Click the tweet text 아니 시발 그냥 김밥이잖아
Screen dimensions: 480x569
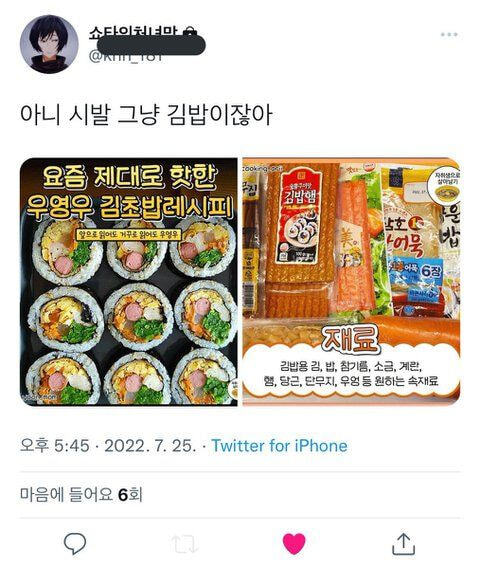pyautogui.click(x=146, y=115)
